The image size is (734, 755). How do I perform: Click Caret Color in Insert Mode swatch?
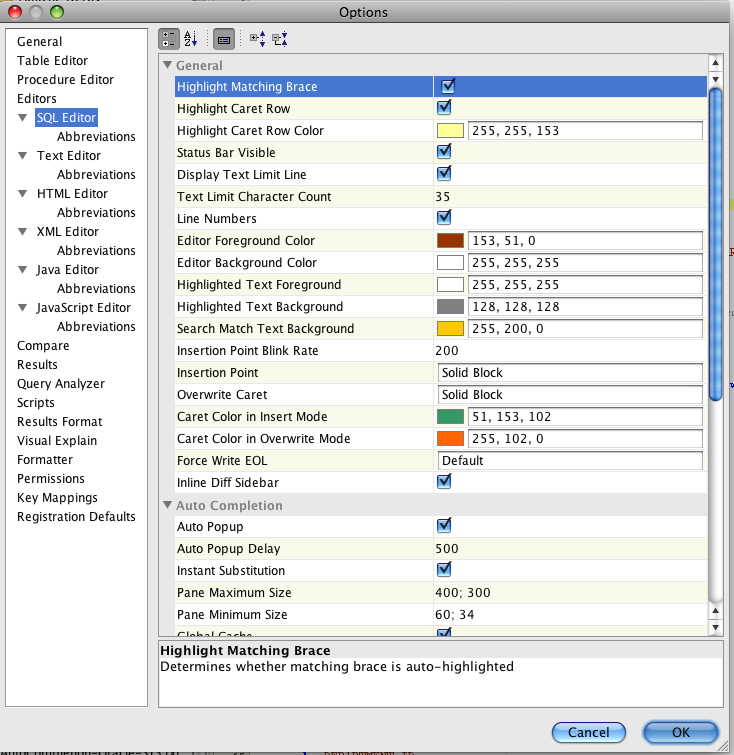point(450,417)
